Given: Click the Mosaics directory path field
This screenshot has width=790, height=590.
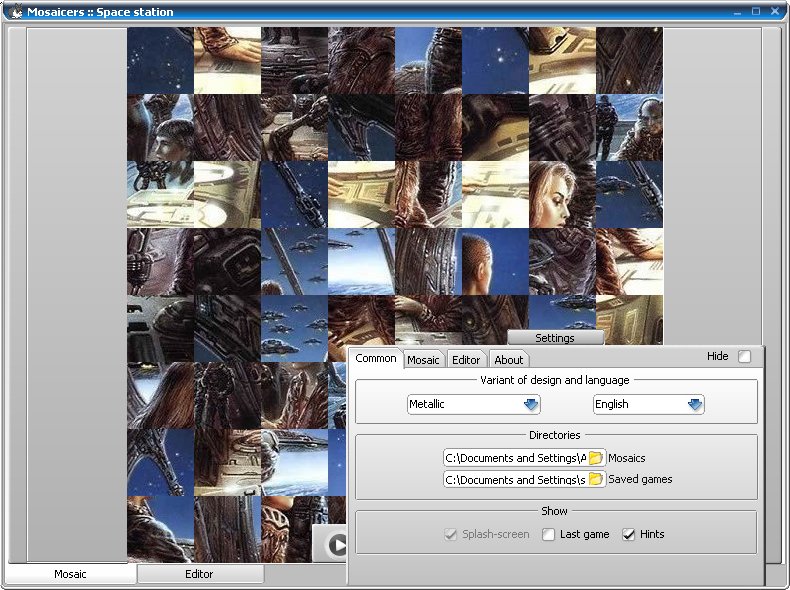Looking at the screenshot, I should 515,458.
